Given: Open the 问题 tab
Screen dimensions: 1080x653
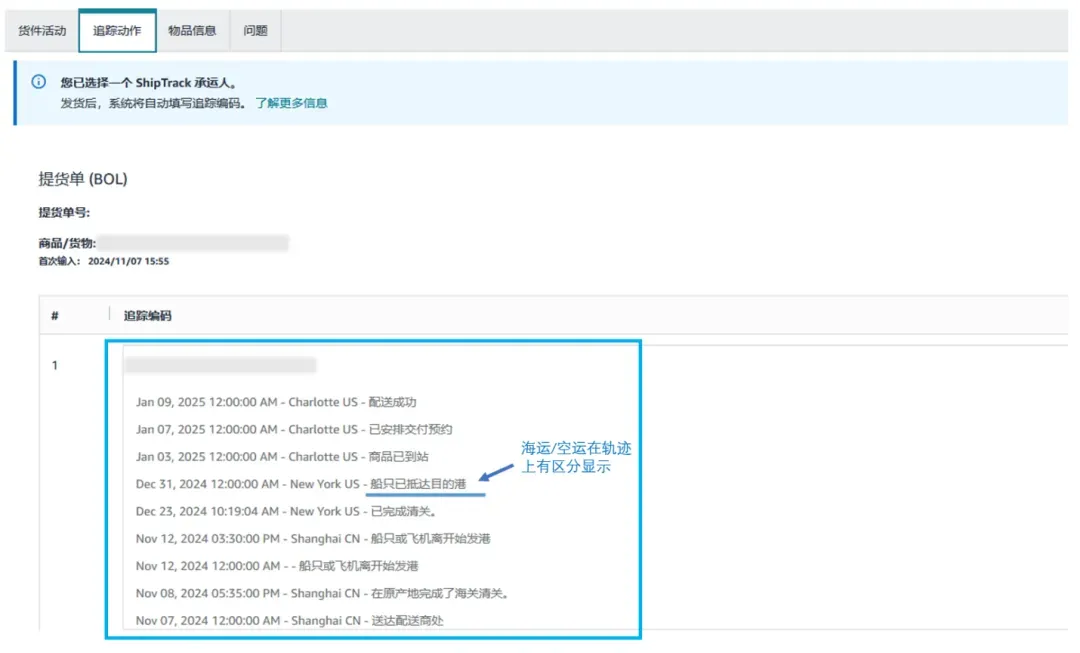Looking at the screenshot, I should coord(256,31).
